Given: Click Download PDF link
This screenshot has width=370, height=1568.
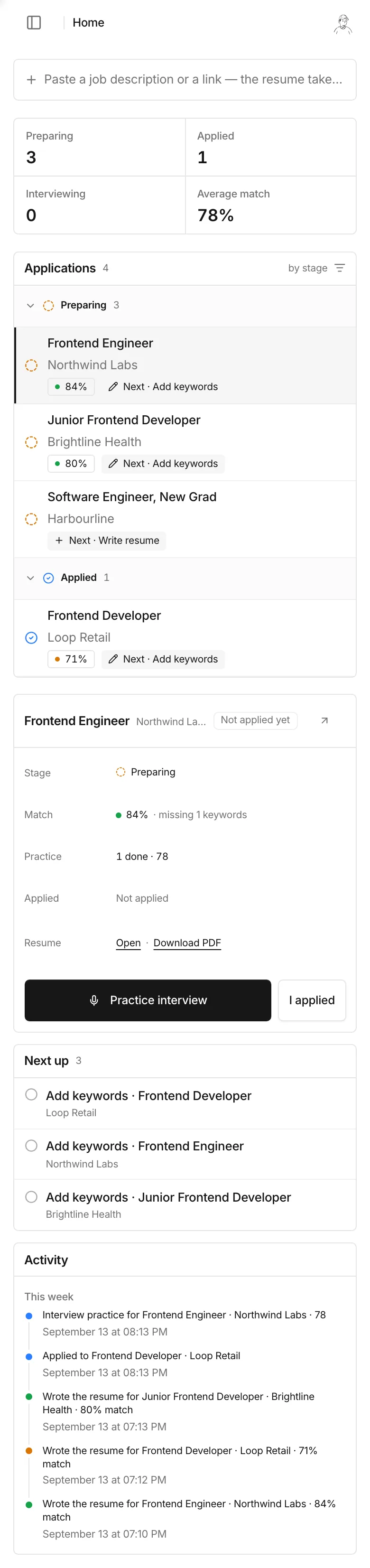Looking at the screenshot, I should (x=187, y=942).
